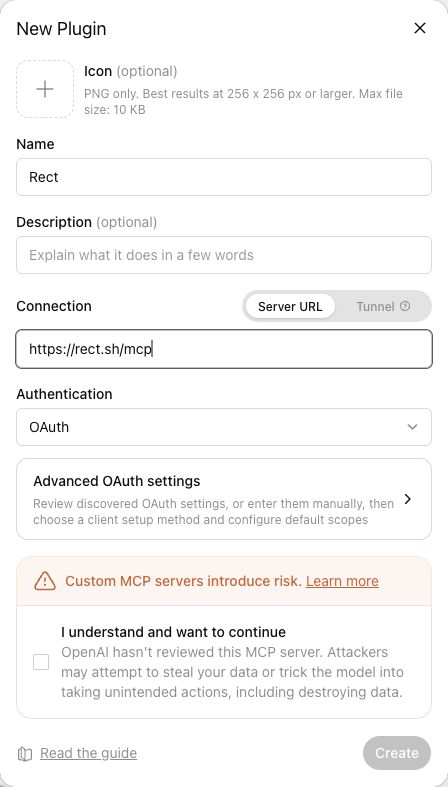Open the Learn more link
The height and width of the screenshot is (787, 448).
click(x=342, y=581)
